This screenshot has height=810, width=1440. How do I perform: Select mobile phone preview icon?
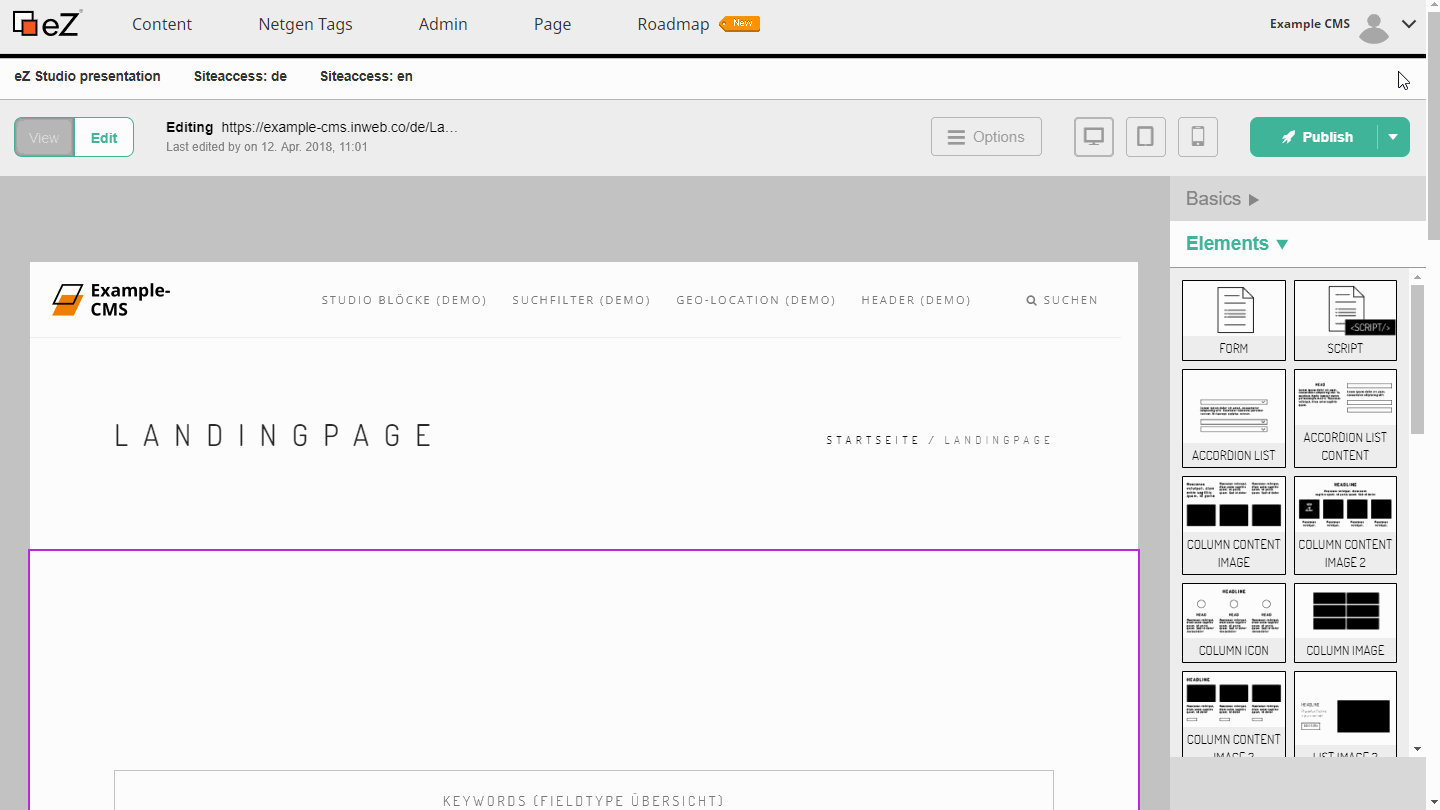[1198, 137]
